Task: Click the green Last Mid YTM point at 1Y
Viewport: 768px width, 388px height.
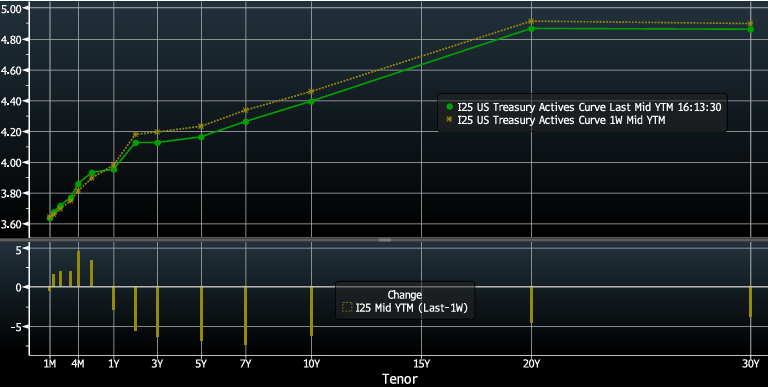Action: (114, 170)
